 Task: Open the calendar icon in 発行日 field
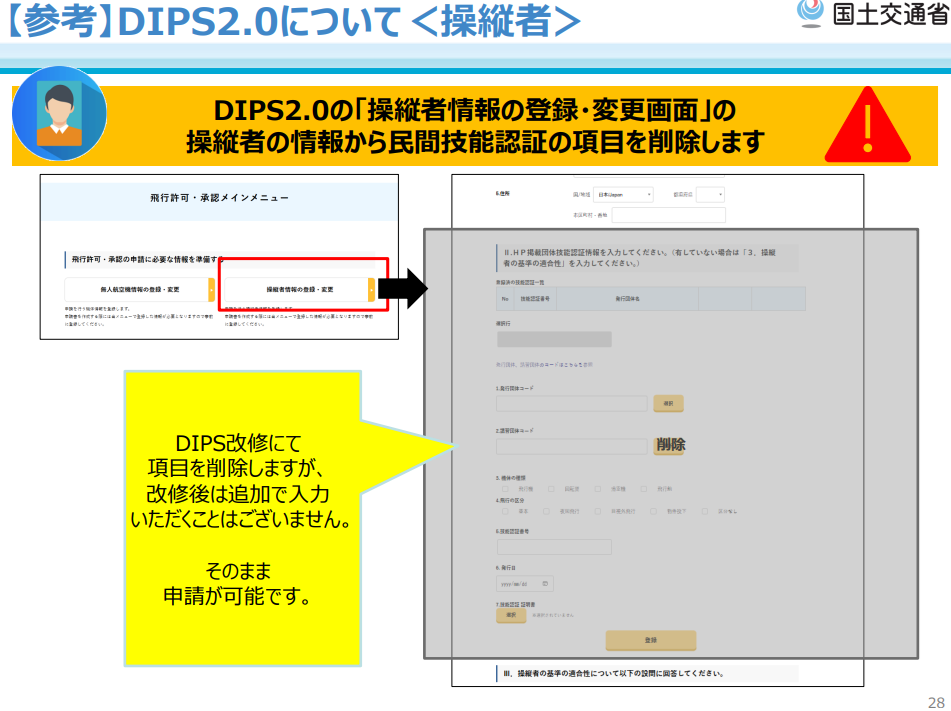pyautogui.click(x=545, y=583)
